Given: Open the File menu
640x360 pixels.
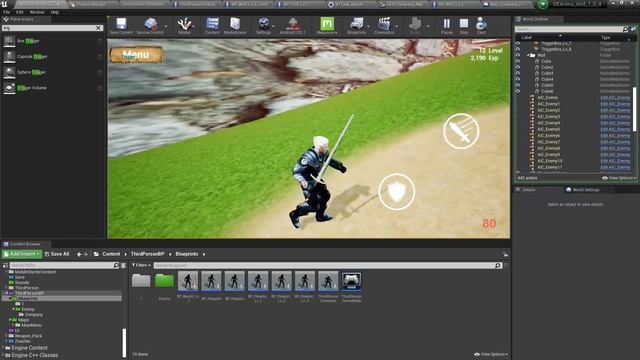Looking at the screenshot, I should (x=7, y=12).
